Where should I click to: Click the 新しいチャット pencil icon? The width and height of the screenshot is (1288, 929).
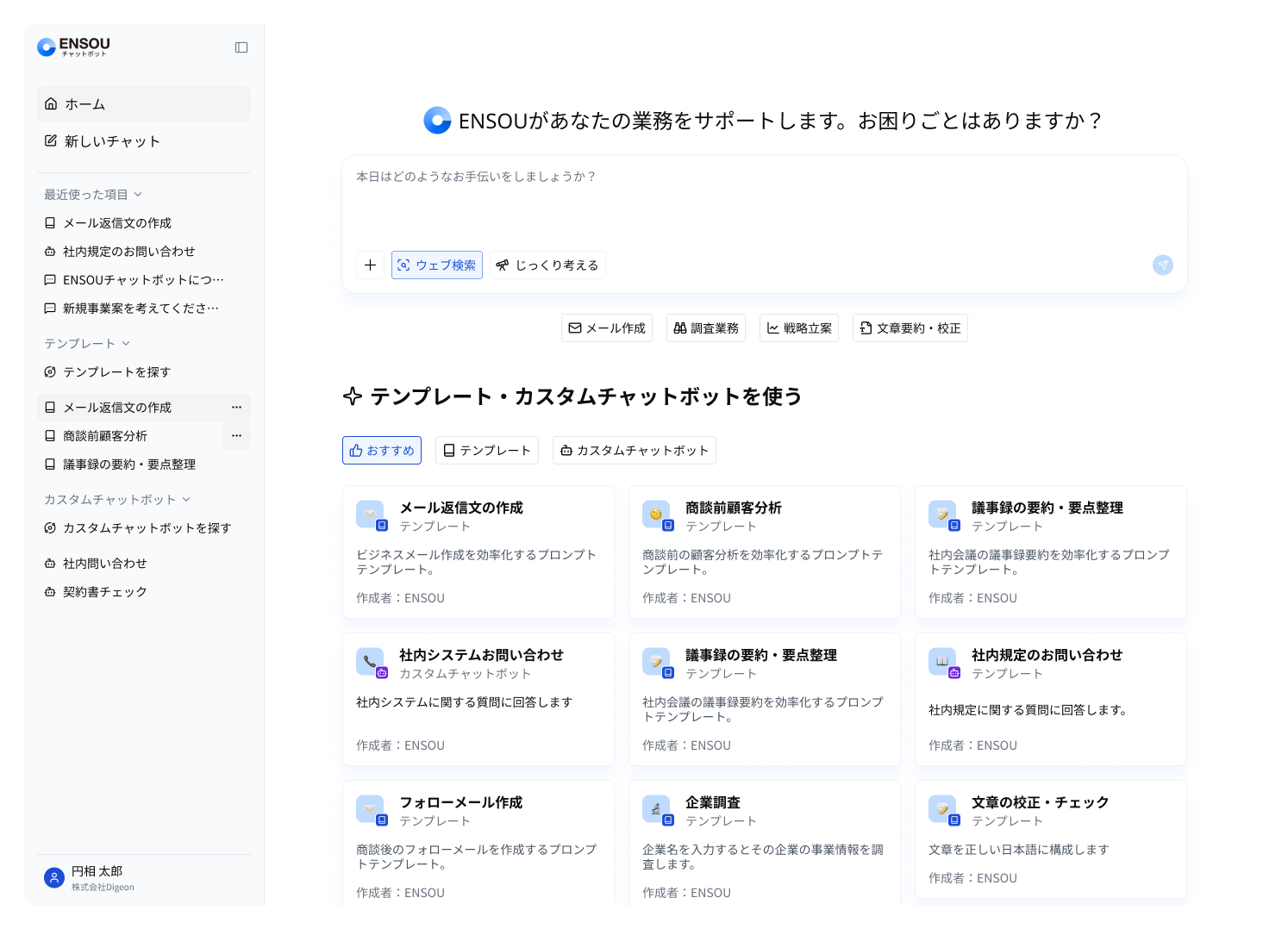click(x=51, y=140)
